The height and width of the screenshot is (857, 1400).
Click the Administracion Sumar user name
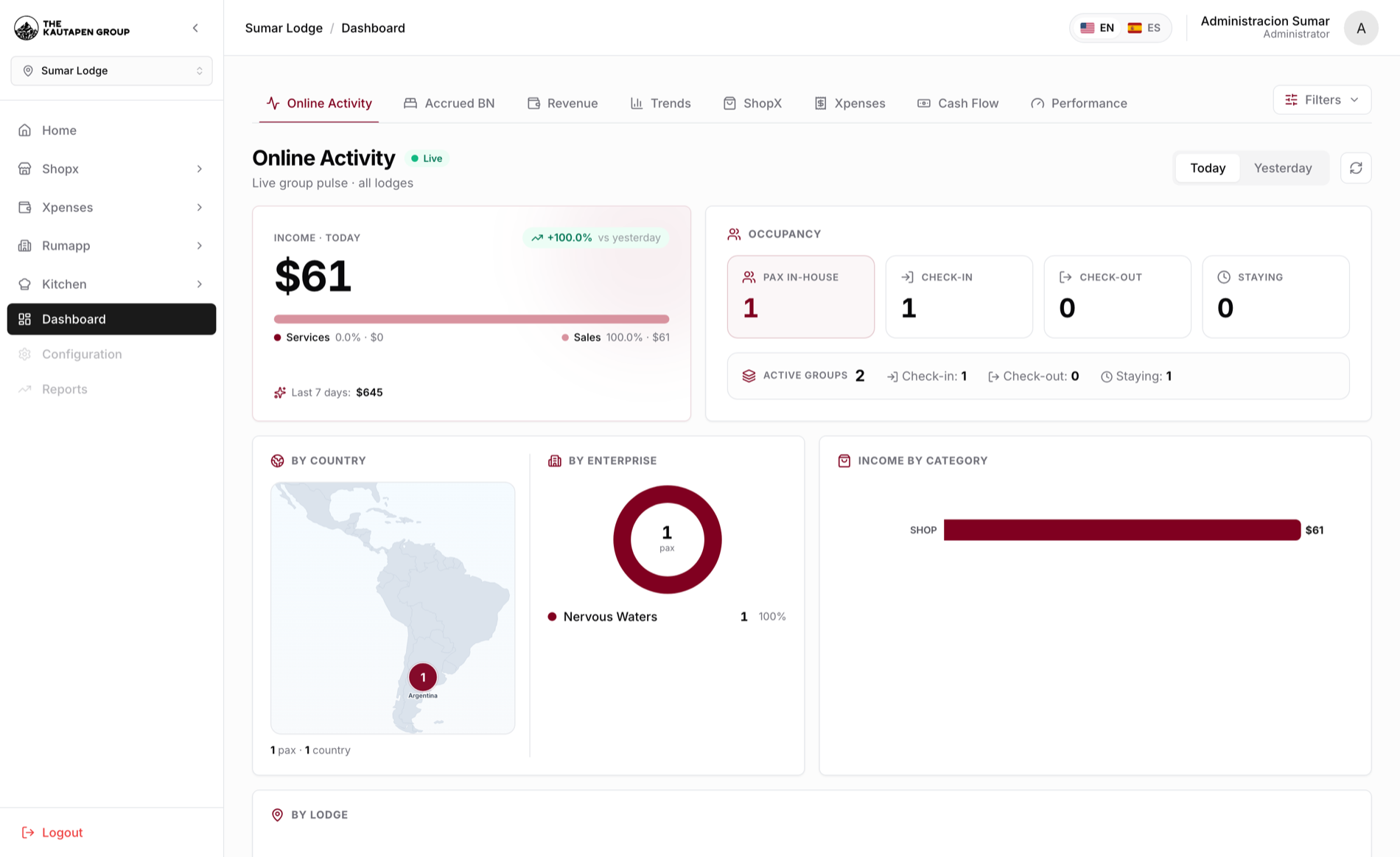click(x=1265, y=21)
